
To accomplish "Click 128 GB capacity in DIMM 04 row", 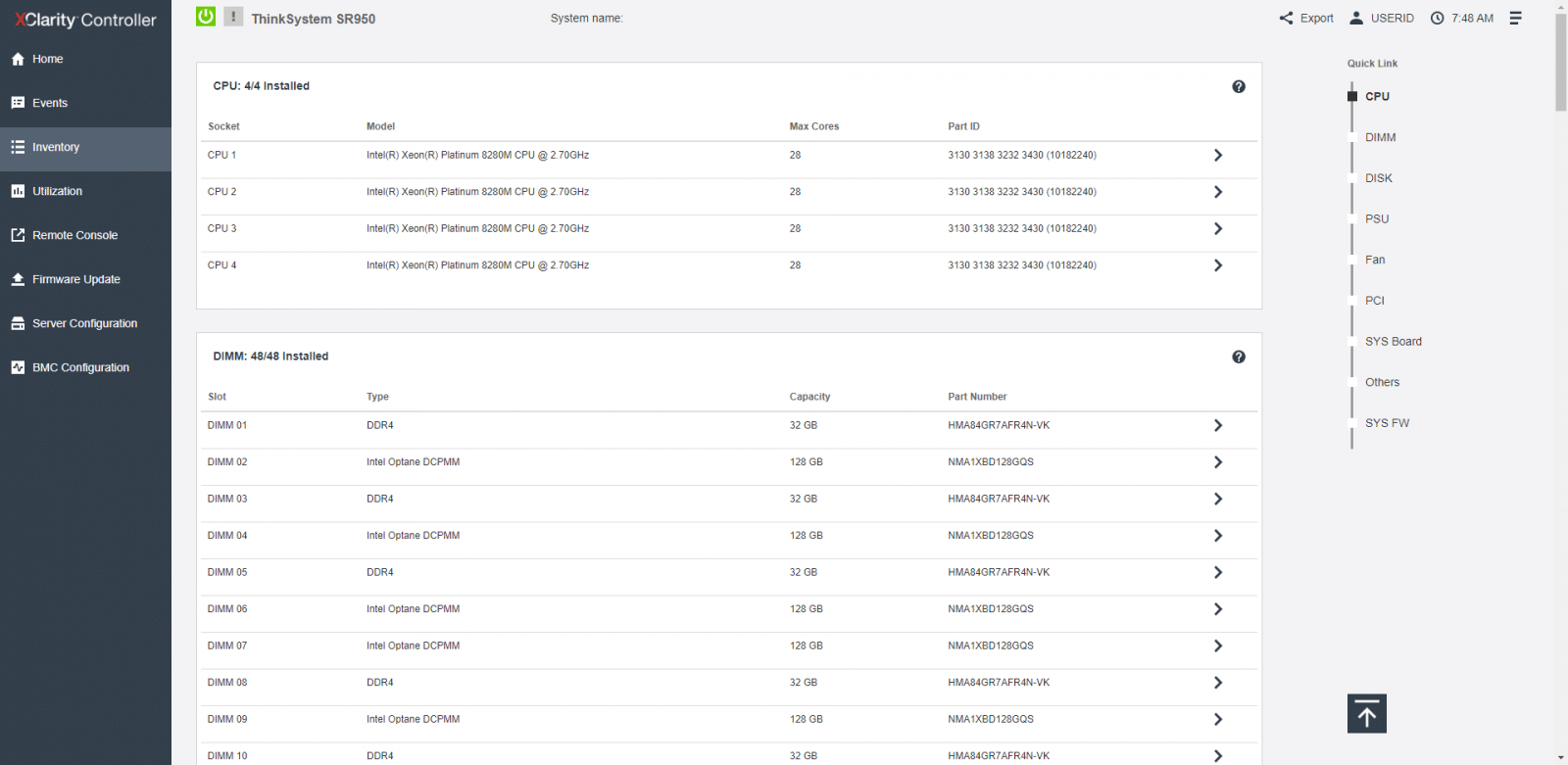I will pos(806,536).
